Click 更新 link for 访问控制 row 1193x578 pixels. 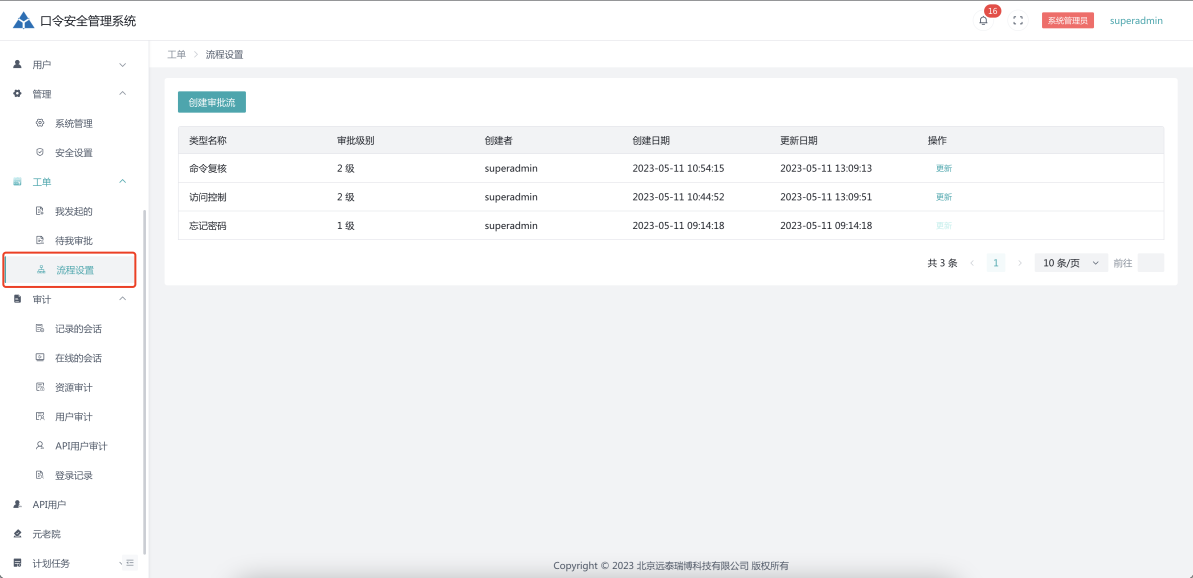[x=943, y=197]
